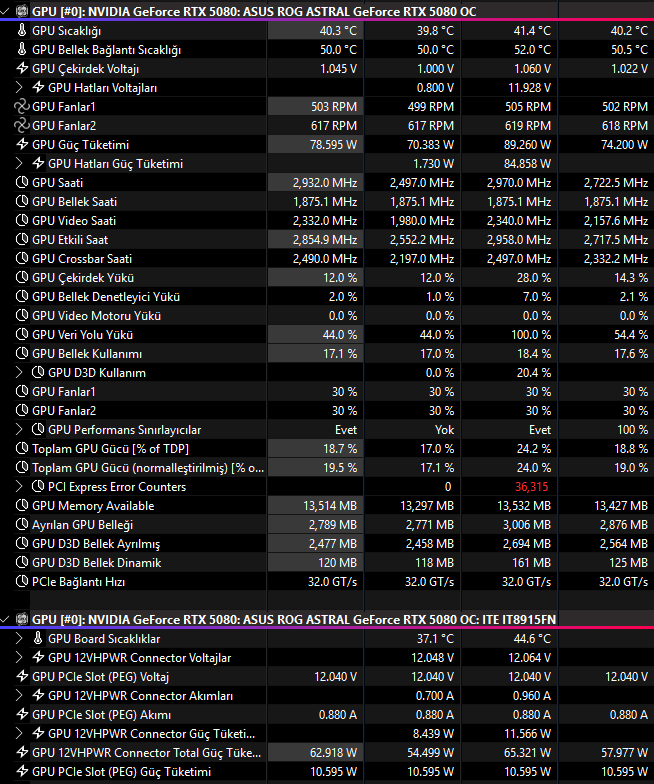Click gauge icon of PCIe Bağlantı Hızı
The image size is (654, 784).
[22, 582]
